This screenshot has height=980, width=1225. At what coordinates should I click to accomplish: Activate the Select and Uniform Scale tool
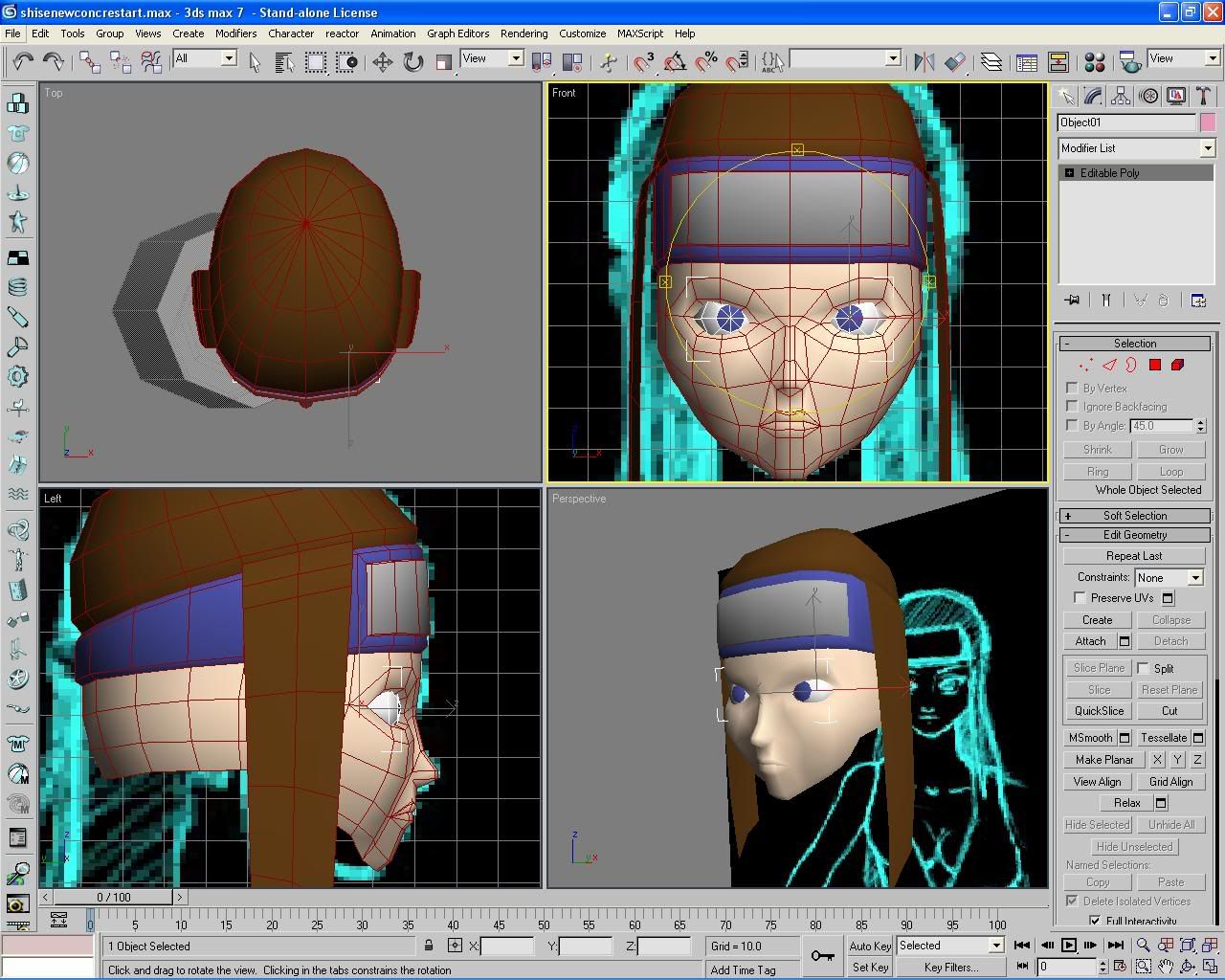pyautogui.click(x=443, y=62)
